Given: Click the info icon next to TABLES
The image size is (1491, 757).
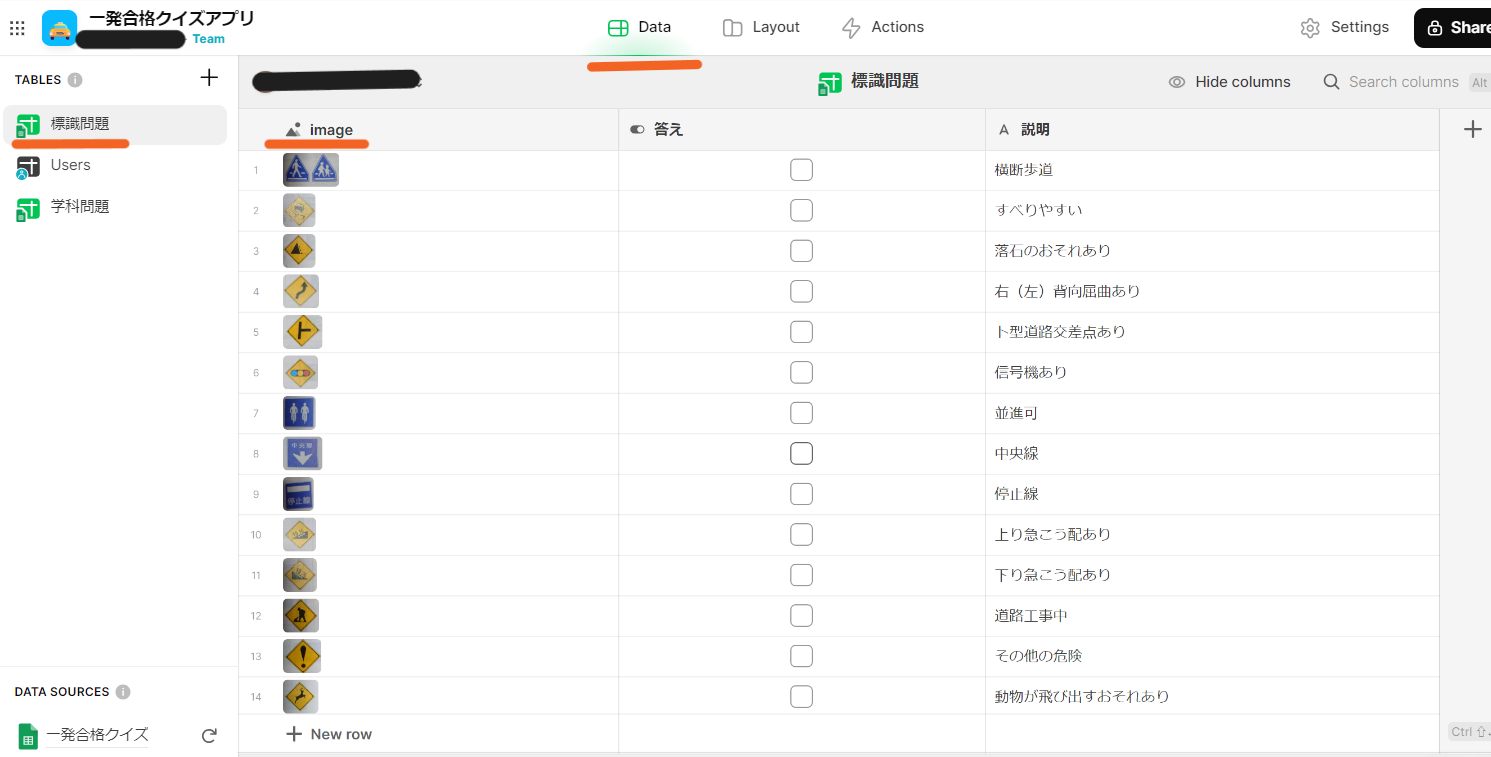Looking at the screenshot, I should point(75,80).
